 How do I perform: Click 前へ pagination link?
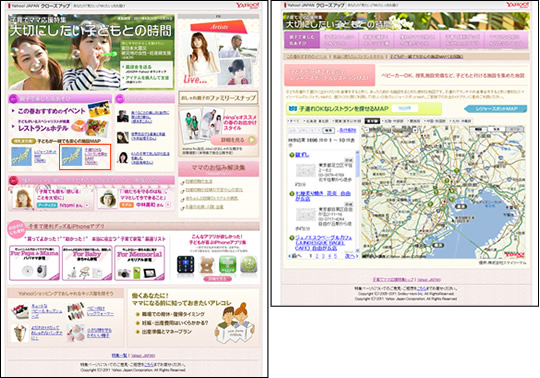tap(297, 256)
